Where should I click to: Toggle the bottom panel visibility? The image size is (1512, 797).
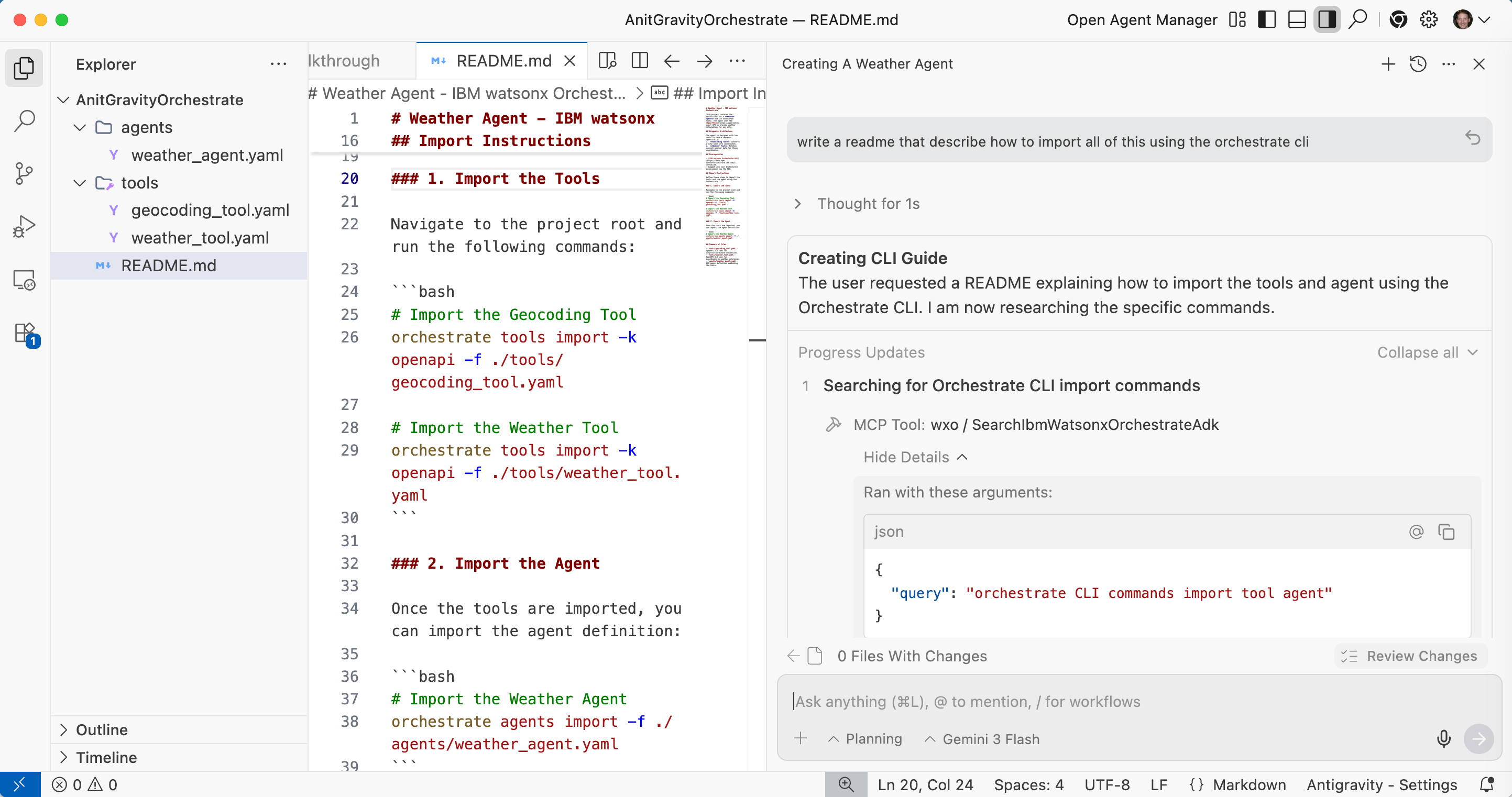(x=1297, y=19)
